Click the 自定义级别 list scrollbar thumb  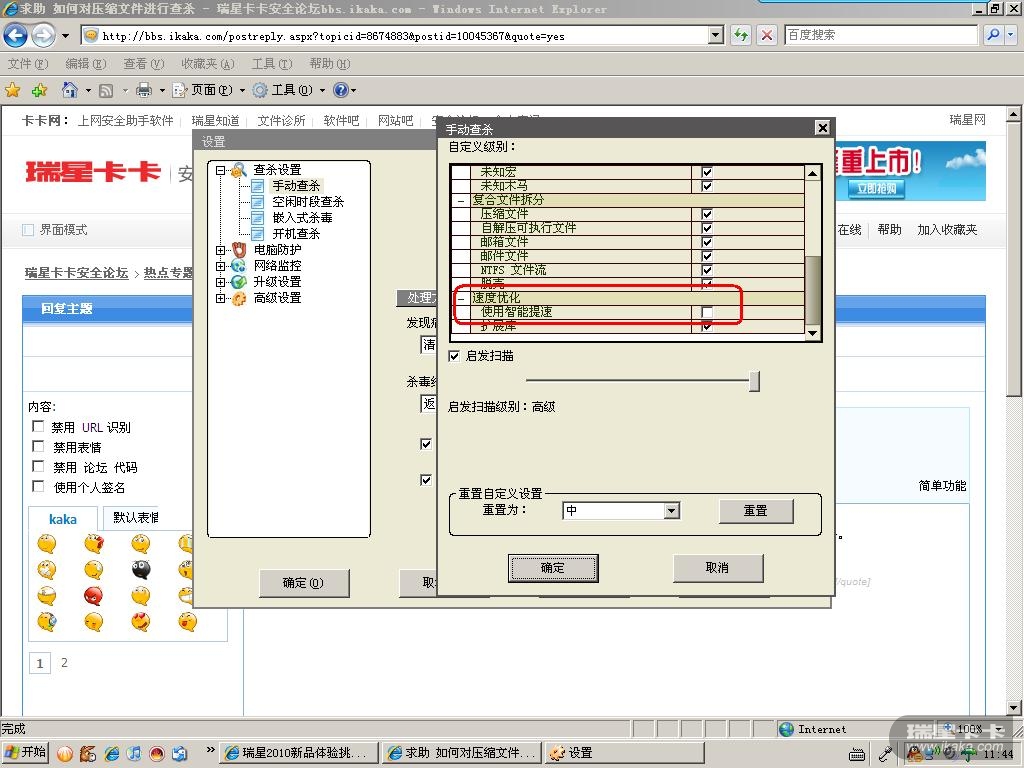pos(812,289)
